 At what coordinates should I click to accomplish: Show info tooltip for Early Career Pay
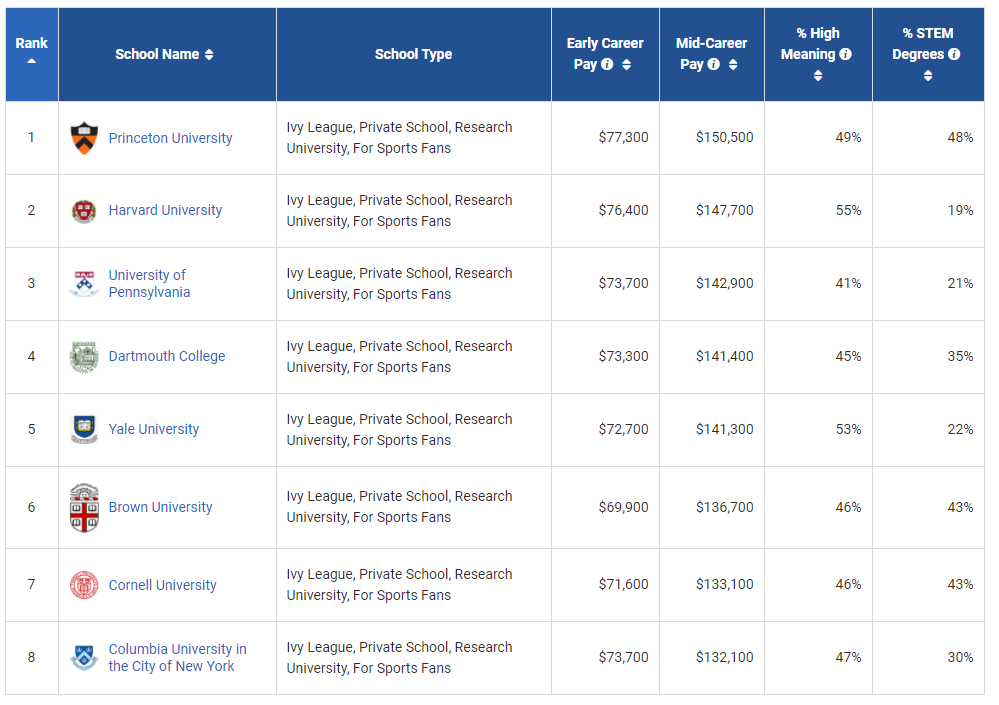(607, 65)
